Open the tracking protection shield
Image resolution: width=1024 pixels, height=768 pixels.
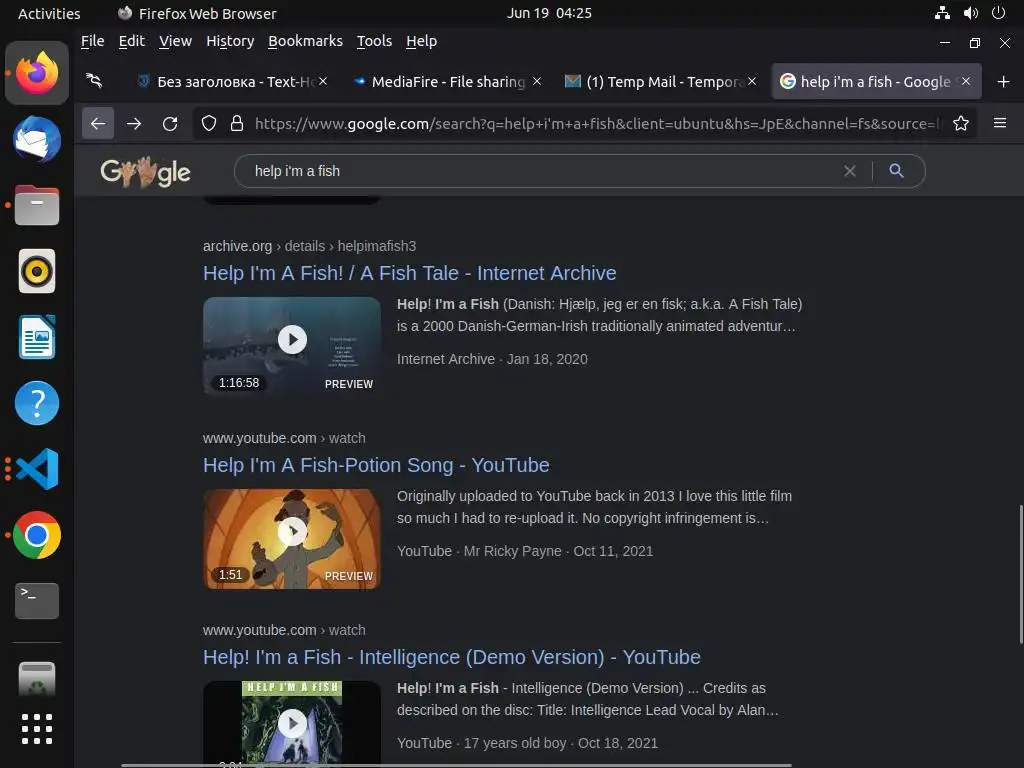point(209,123)
